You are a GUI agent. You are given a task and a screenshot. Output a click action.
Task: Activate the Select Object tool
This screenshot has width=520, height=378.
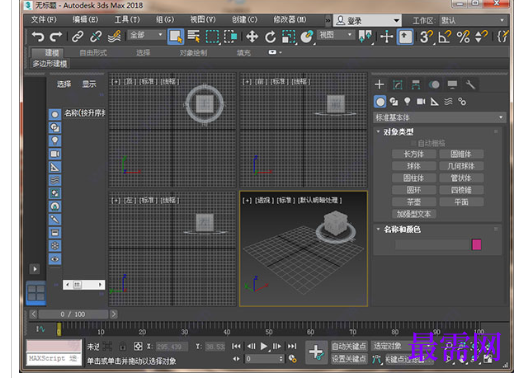pos(175,36)
